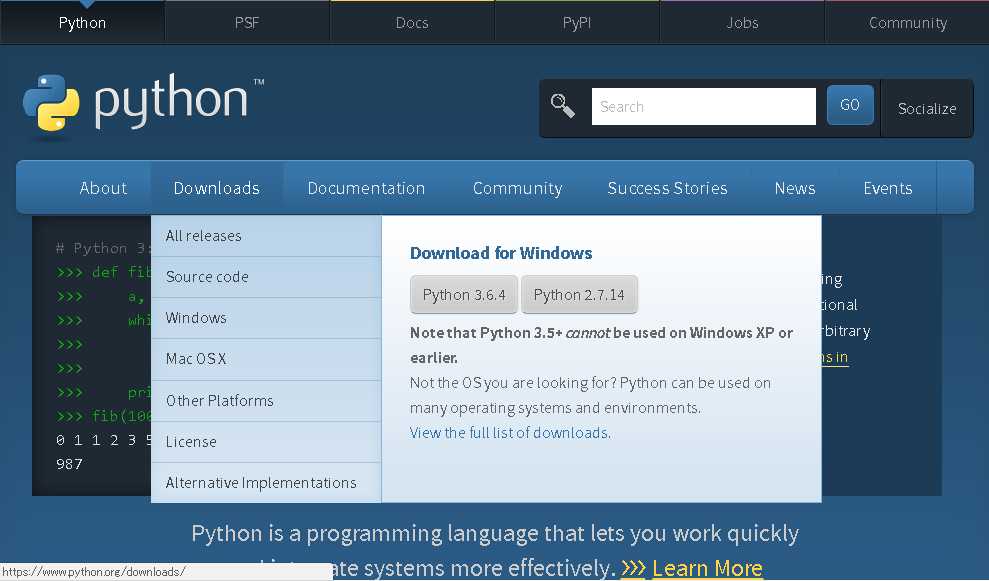Open the News navigation menu

click(795, 188)
